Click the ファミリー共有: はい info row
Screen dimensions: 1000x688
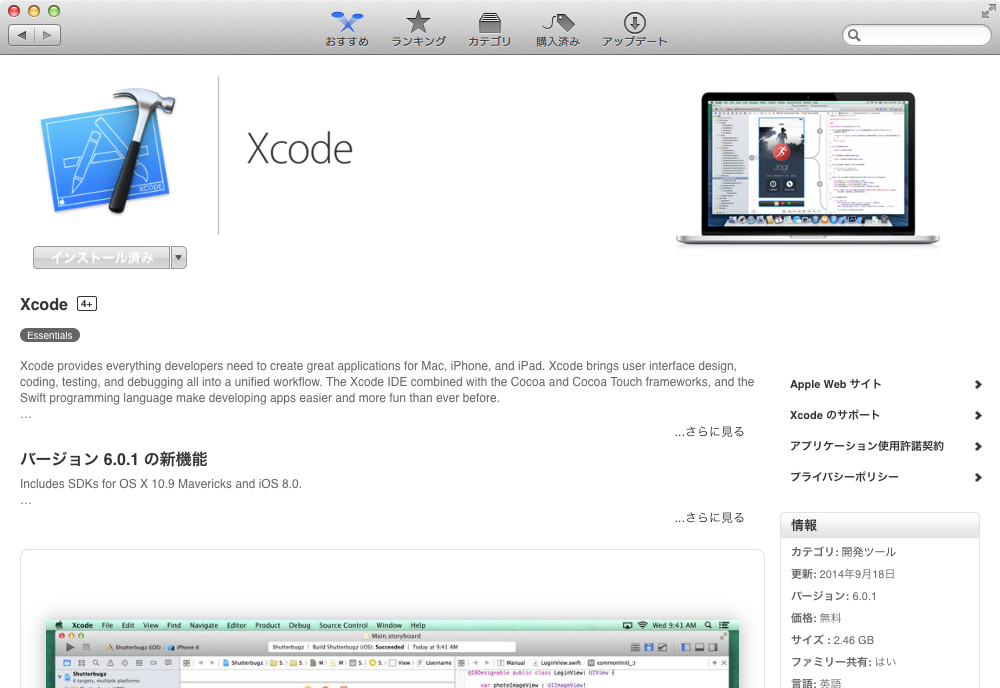[843, 662]
